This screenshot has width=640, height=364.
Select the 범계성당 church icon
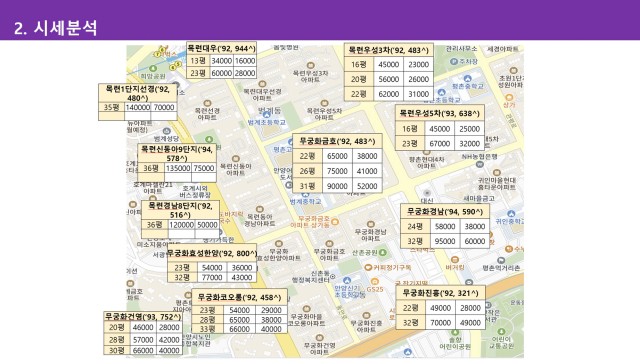pyautogui.click(x=166, y=131)
